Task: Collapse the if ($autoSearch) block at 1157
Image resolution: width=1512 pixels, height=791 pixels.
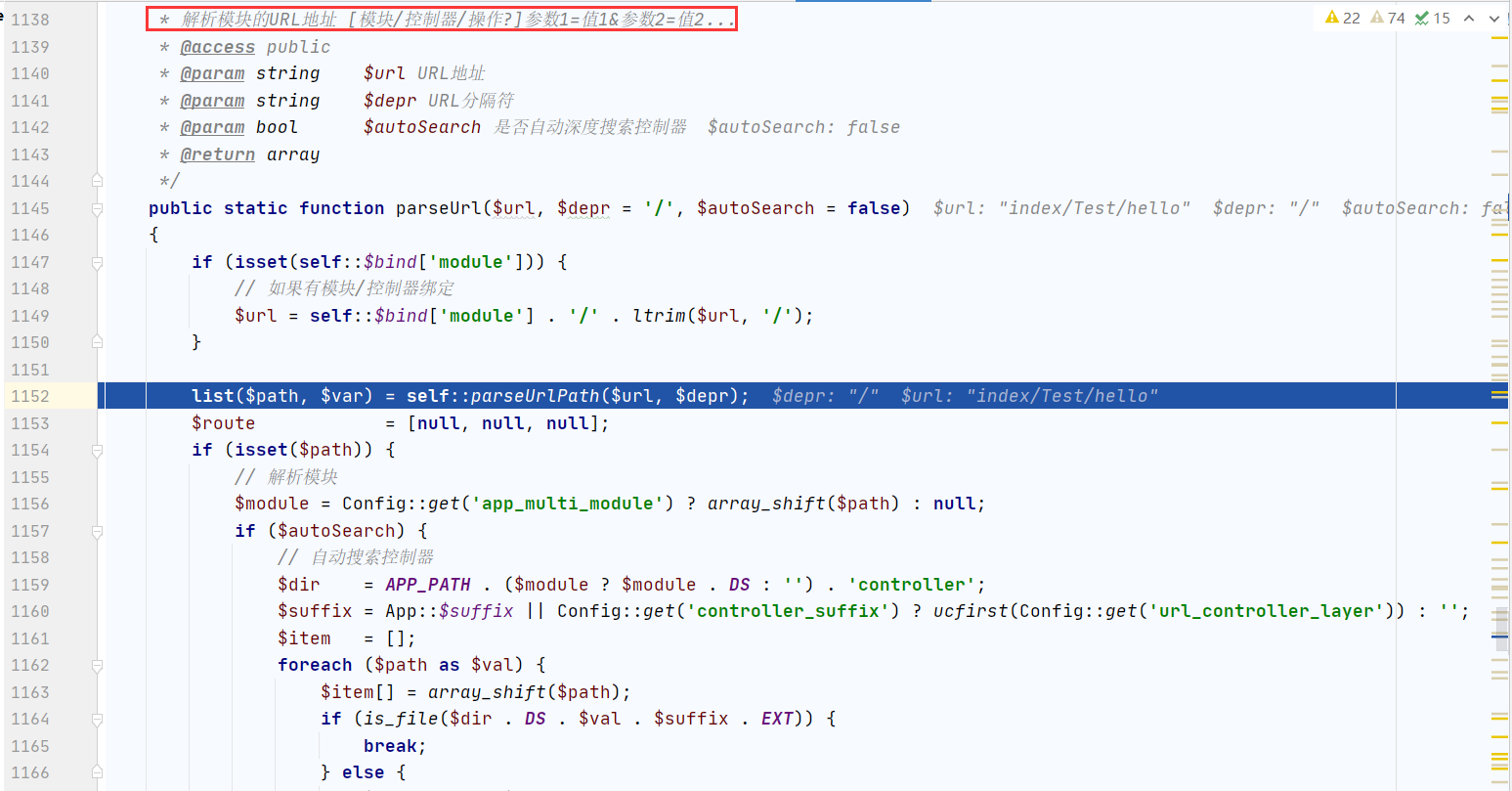Action: tap(97, 531)
